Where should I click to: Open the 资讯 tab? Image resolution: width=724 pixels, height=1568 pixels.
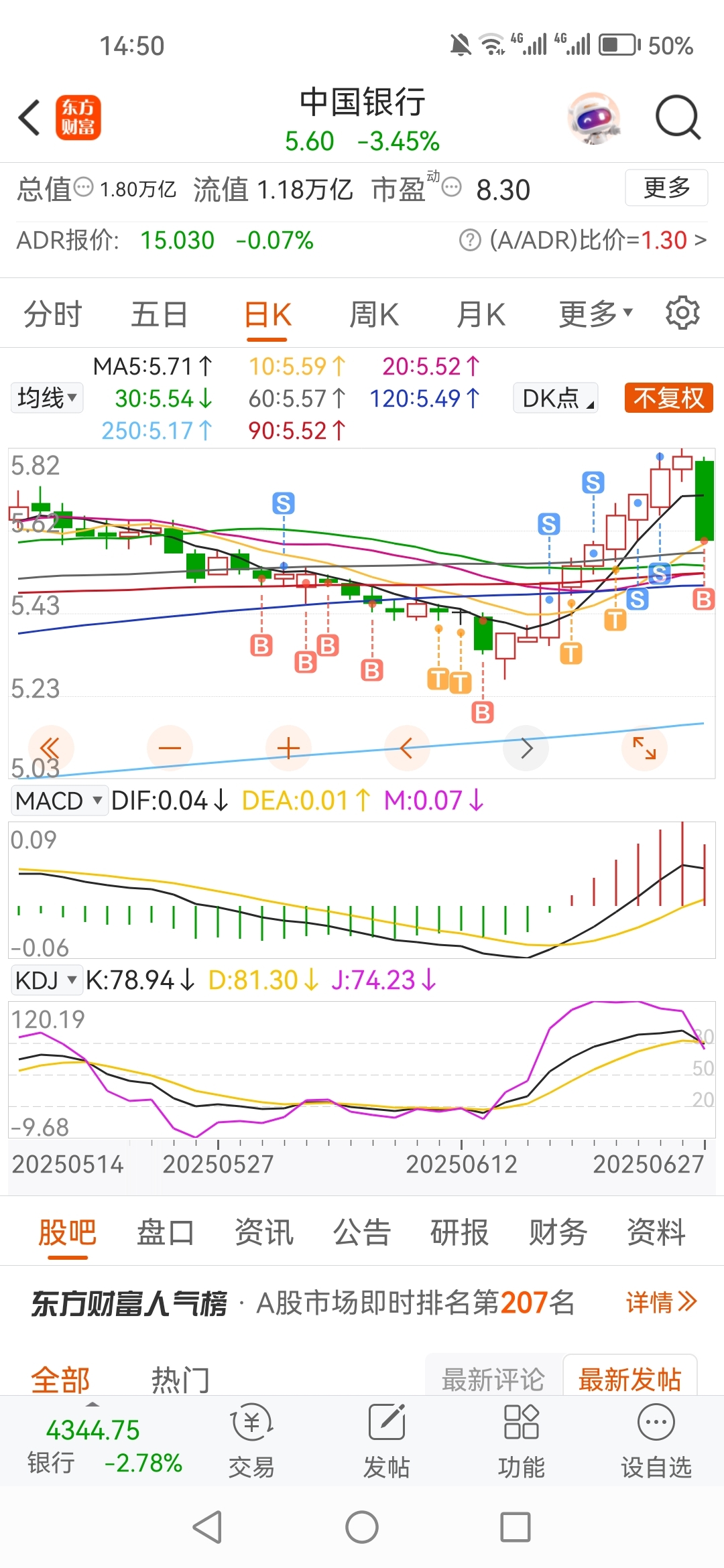tap(264, 1232)
